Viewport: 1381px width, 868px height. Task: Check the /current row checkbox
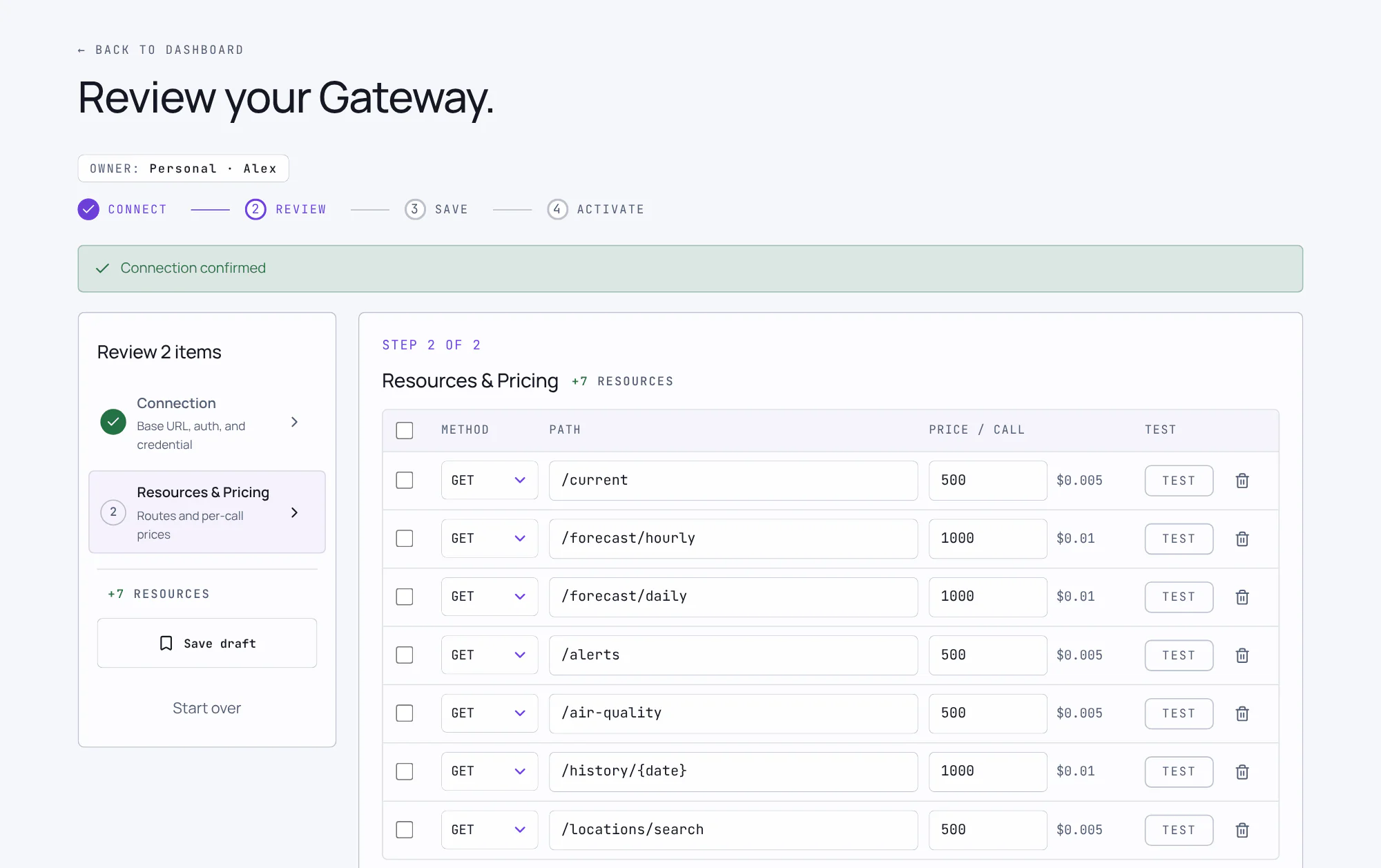pos(405,480)
